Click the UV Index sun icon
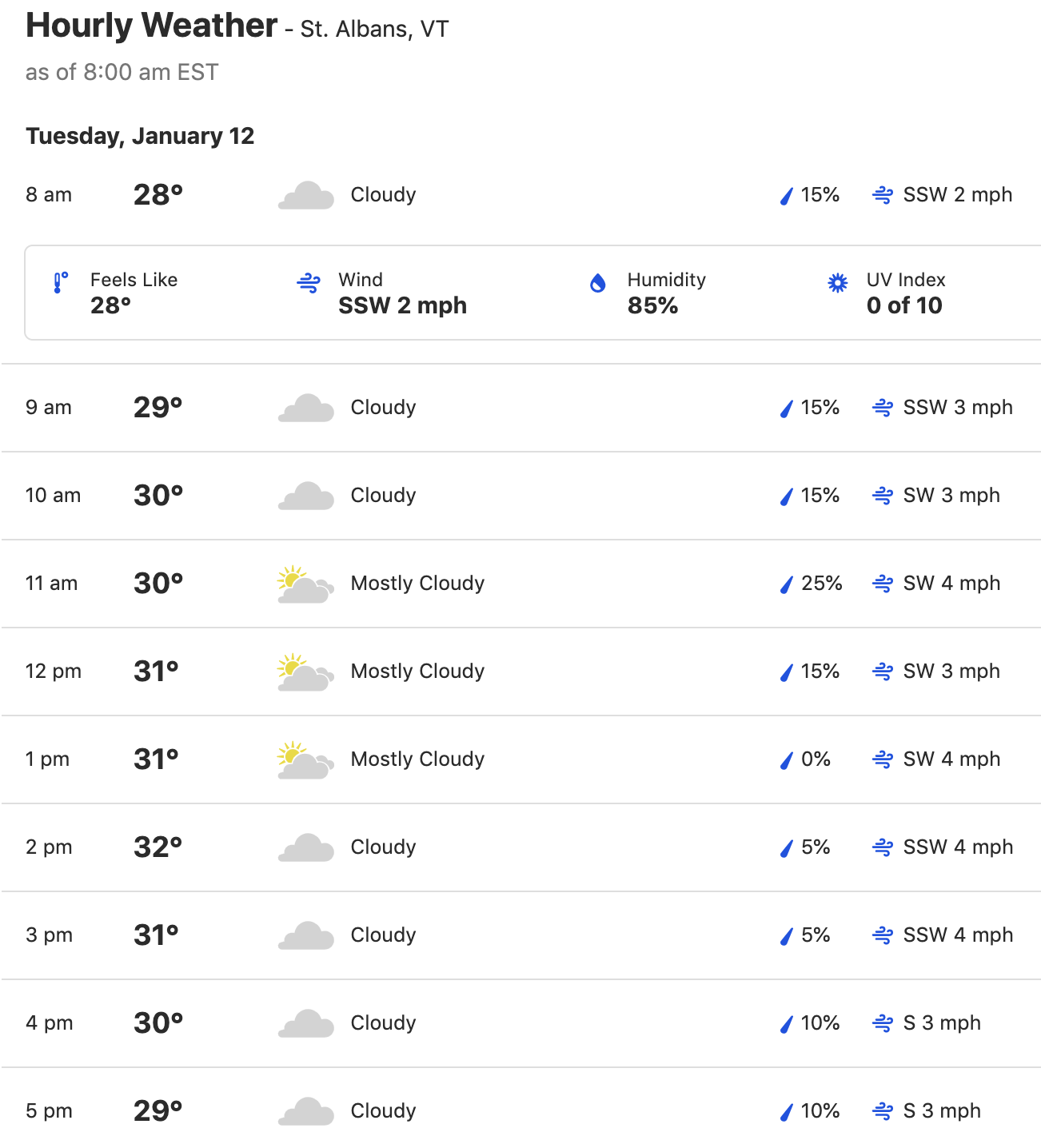1041x1148 pixels. coord(837,283)
